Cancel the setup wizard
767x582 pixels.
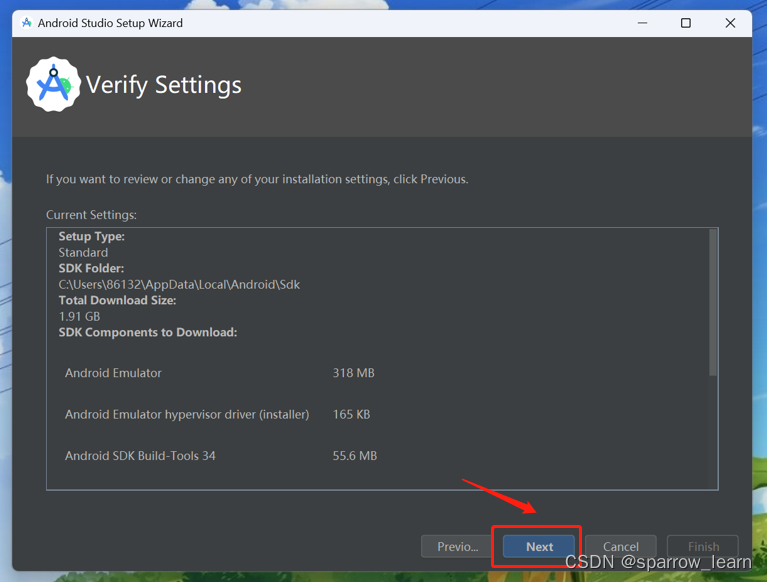pos(620,546)
